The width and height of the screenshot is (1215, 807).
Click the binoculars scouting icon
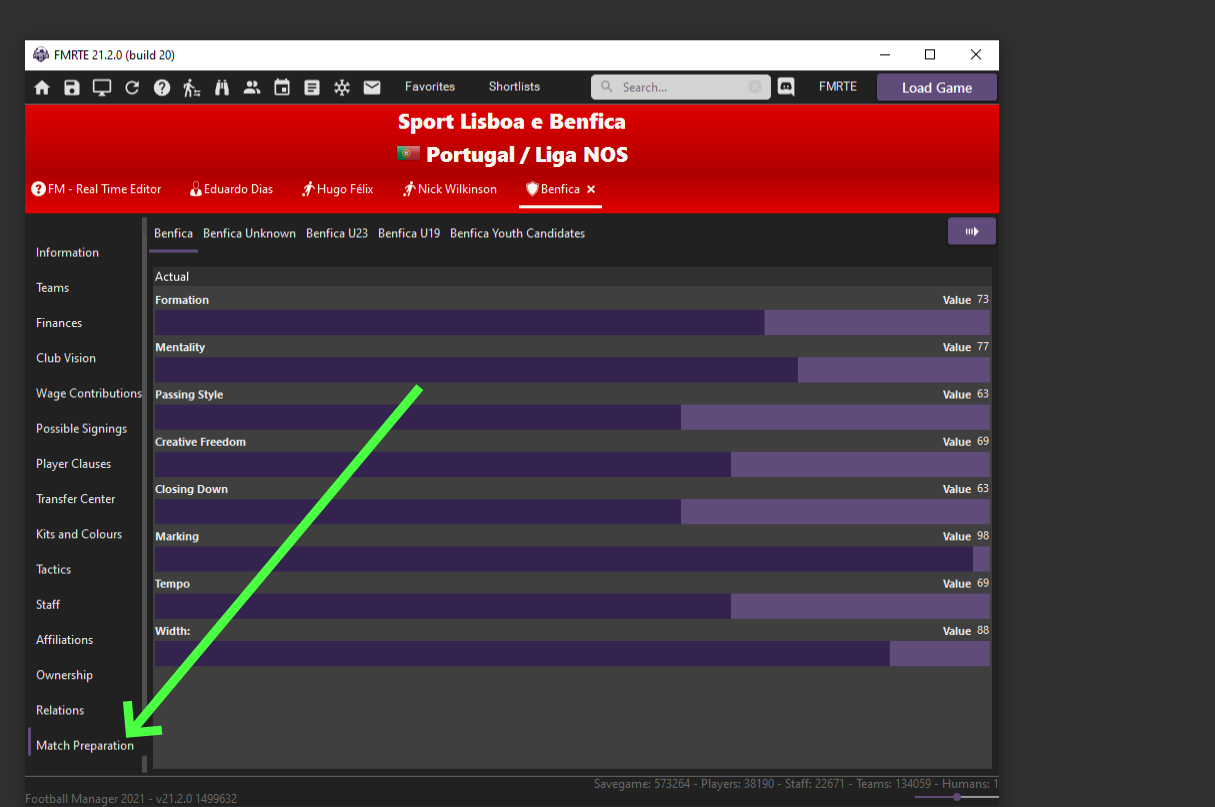click(x=222, y=88)
